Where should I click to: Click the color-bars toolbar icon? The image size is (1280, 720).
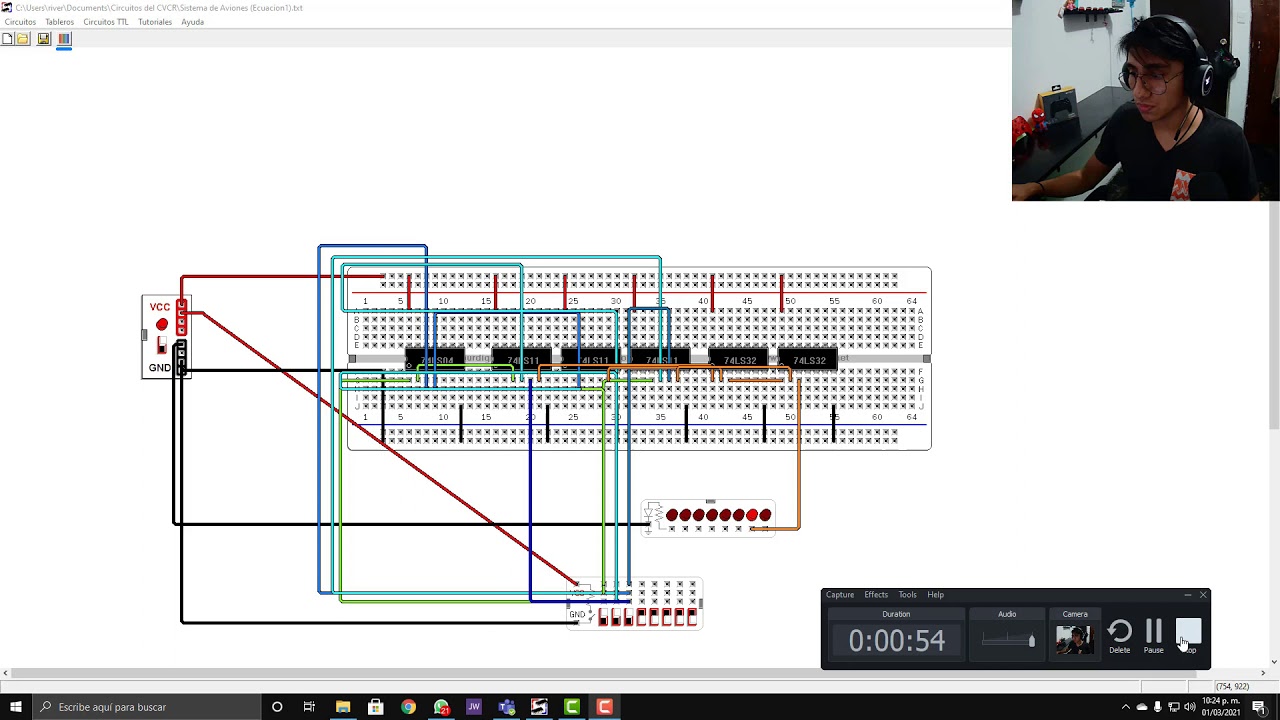64,39
